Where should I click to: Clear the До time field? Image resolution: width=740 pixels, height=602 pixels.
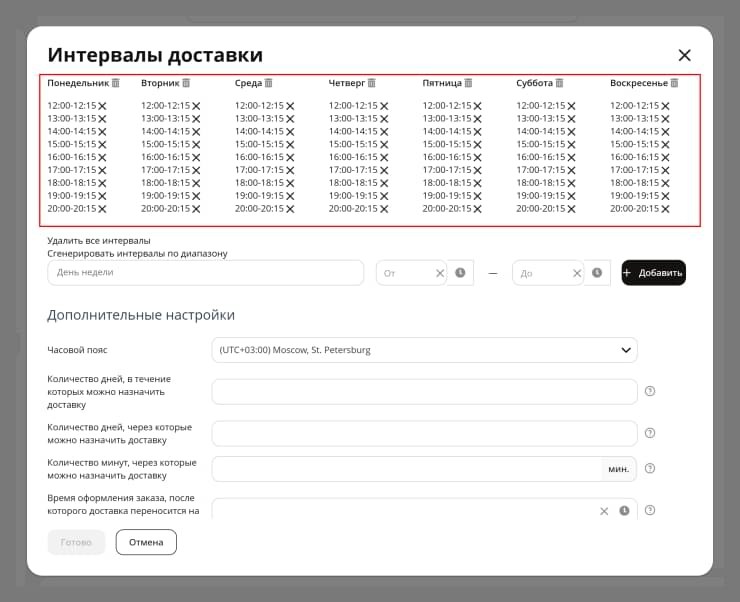(x=577, y=273)
